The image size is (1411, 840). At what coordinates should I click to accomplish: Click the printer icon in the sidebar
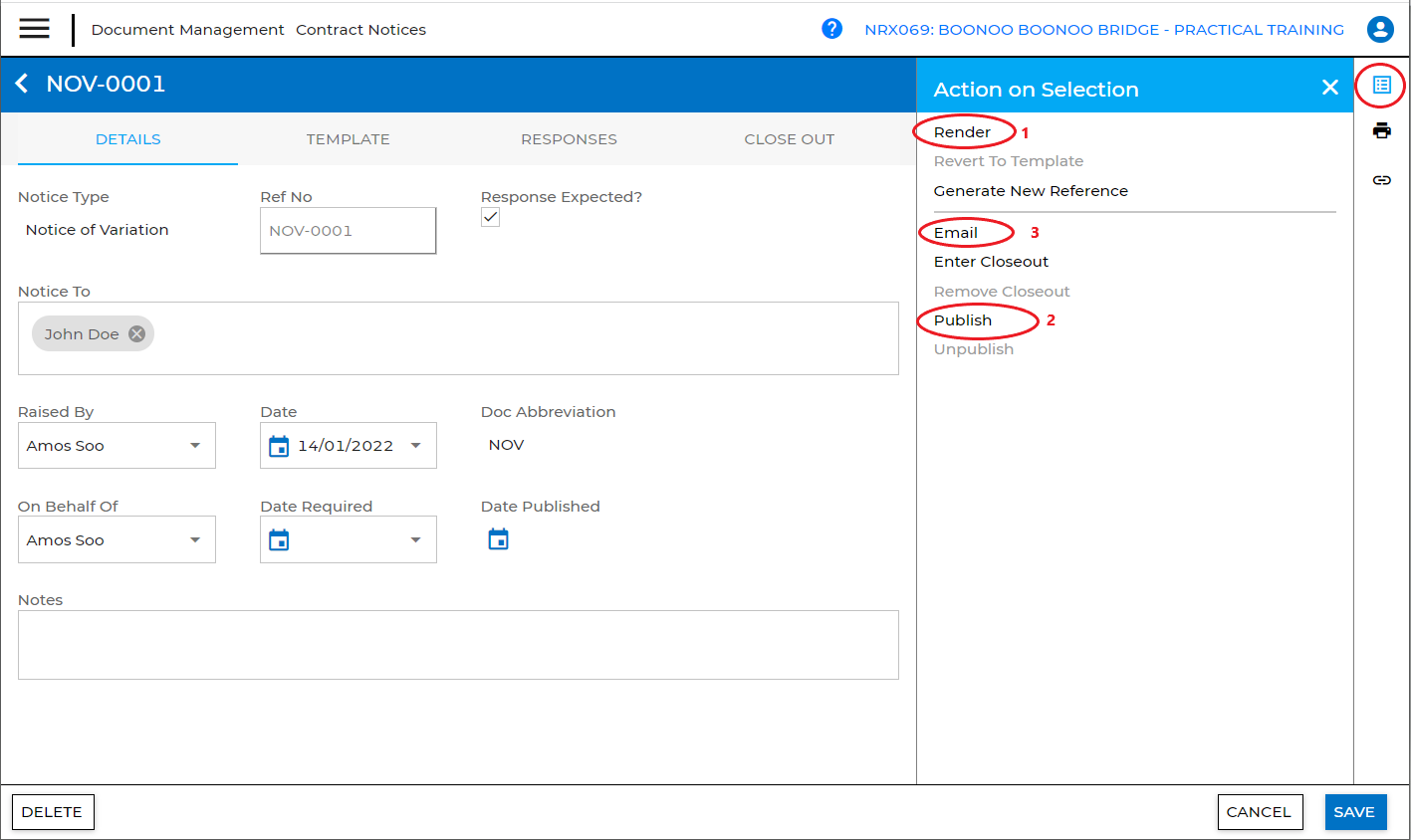pyautogui.click(x=1381, y=130)
